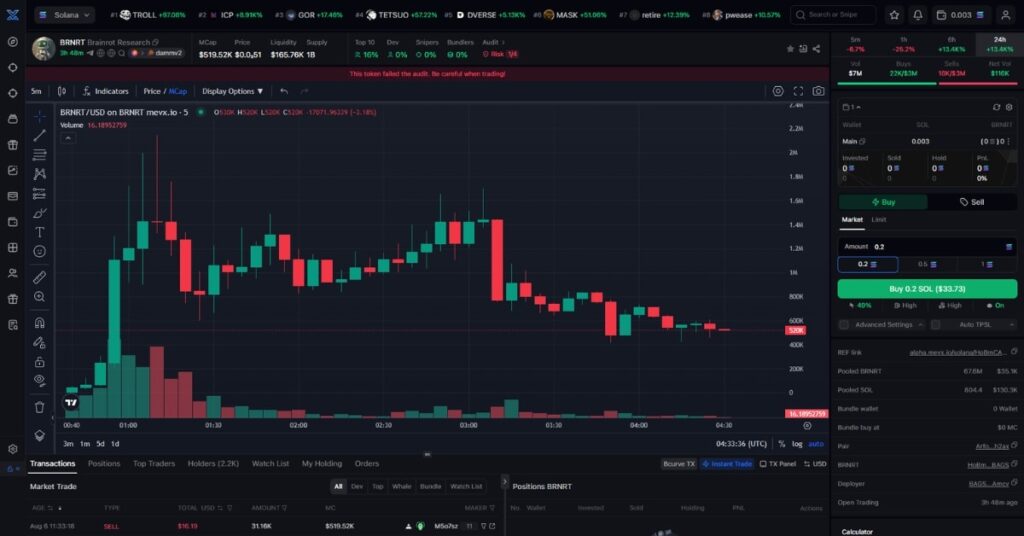The width and height of the screenshot is (1024, 536).
Task: Click the mevx logo home icon
Action: pyautogui.click(x=12, y=14)
